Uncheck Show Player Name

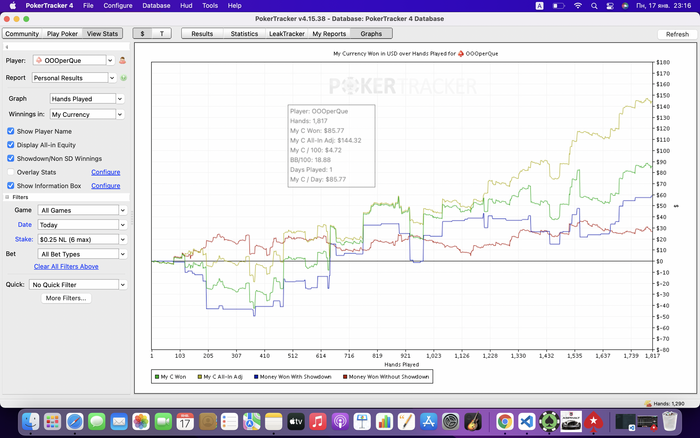11,131
